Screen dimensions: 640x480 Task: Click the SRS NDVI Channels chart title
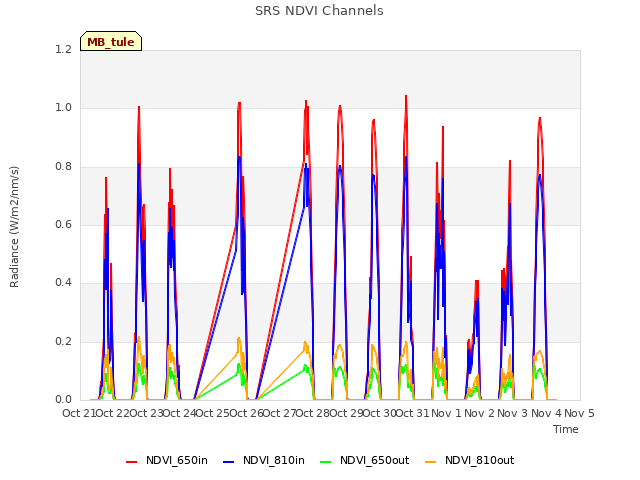[319, 11]
